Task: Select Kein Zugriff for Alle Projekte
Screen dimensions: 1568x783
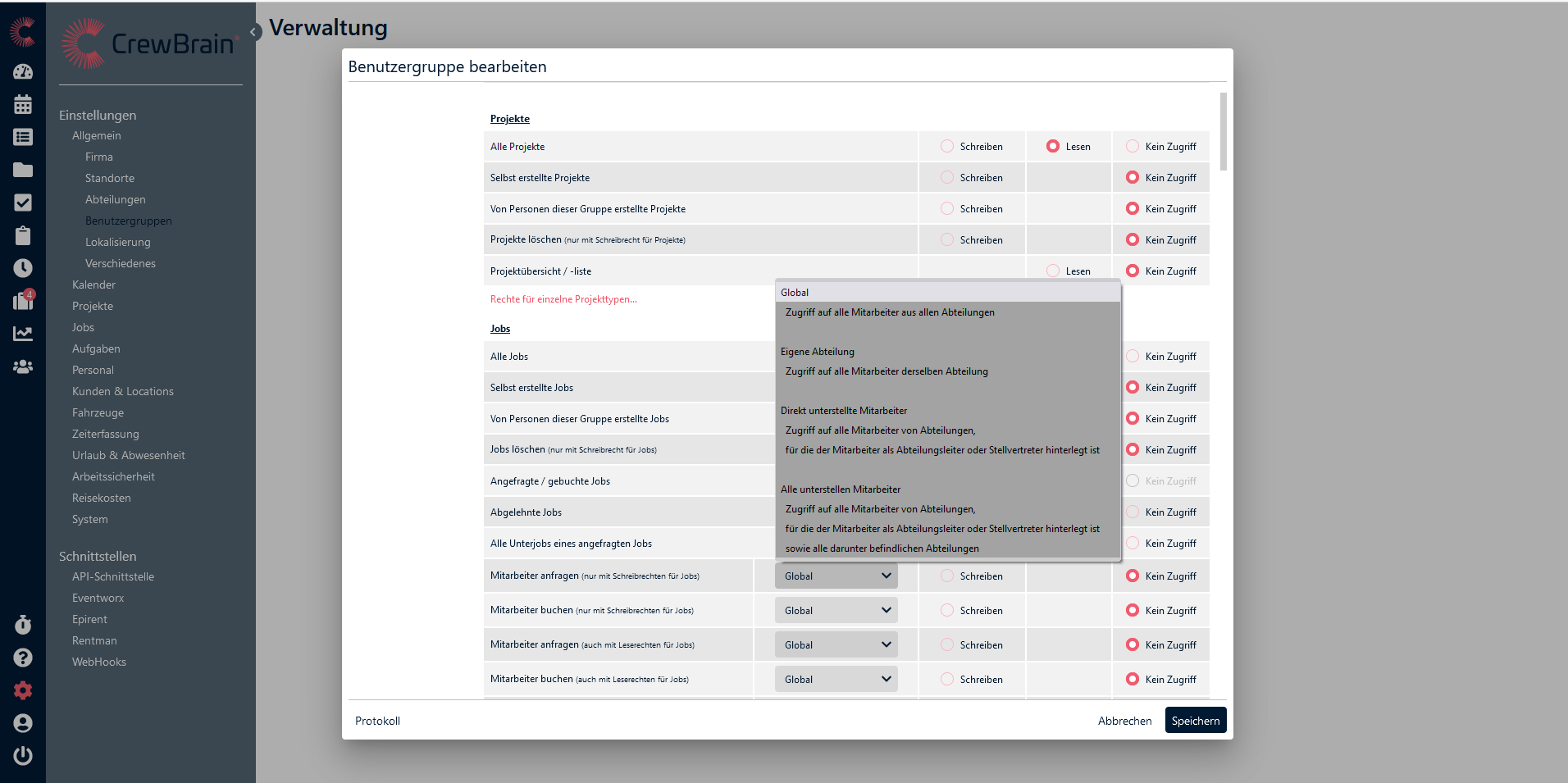Action: coord(1133,147)
